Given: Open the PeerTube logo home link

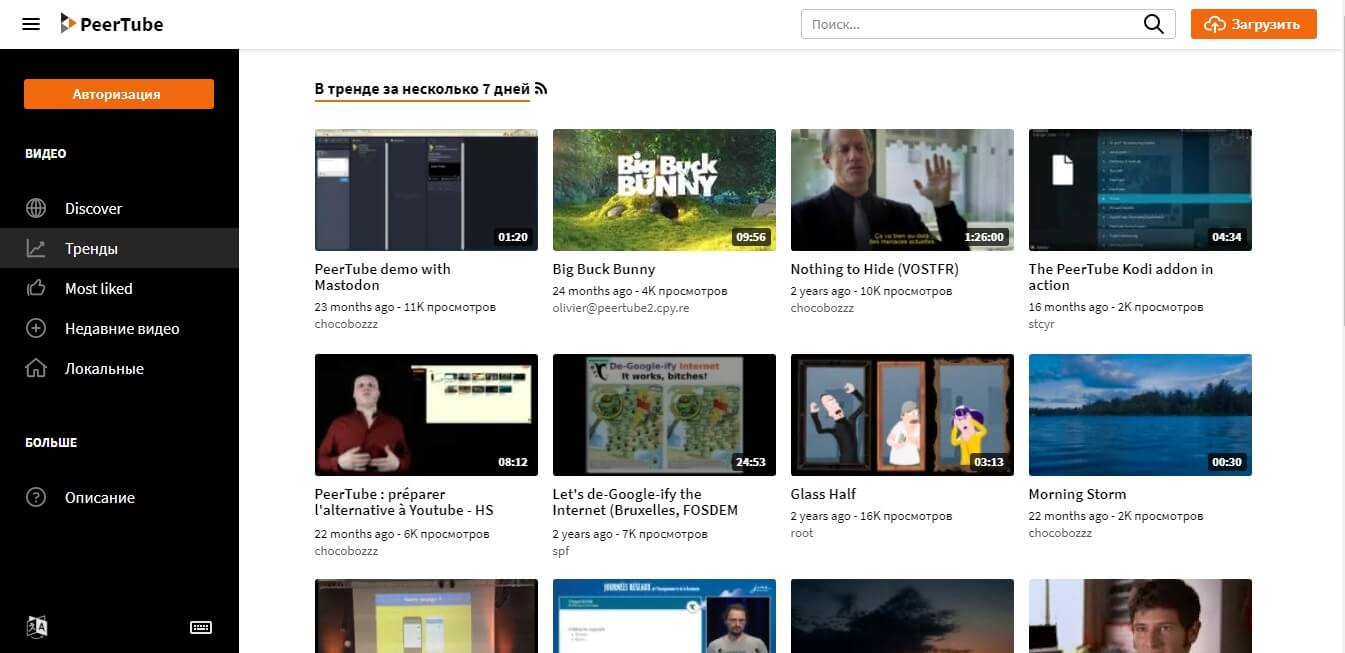Looking at the screenshot, I should click(111, 24).
